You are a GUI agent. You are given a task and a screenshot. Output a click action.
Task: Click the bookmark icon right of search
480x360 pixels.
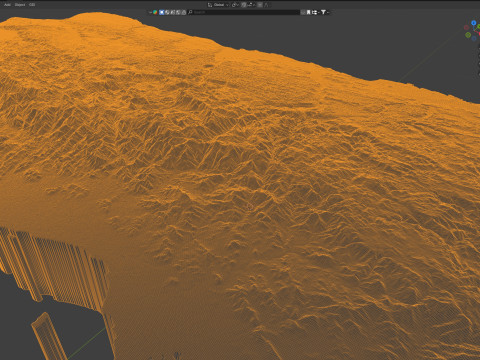pos(308,12)
